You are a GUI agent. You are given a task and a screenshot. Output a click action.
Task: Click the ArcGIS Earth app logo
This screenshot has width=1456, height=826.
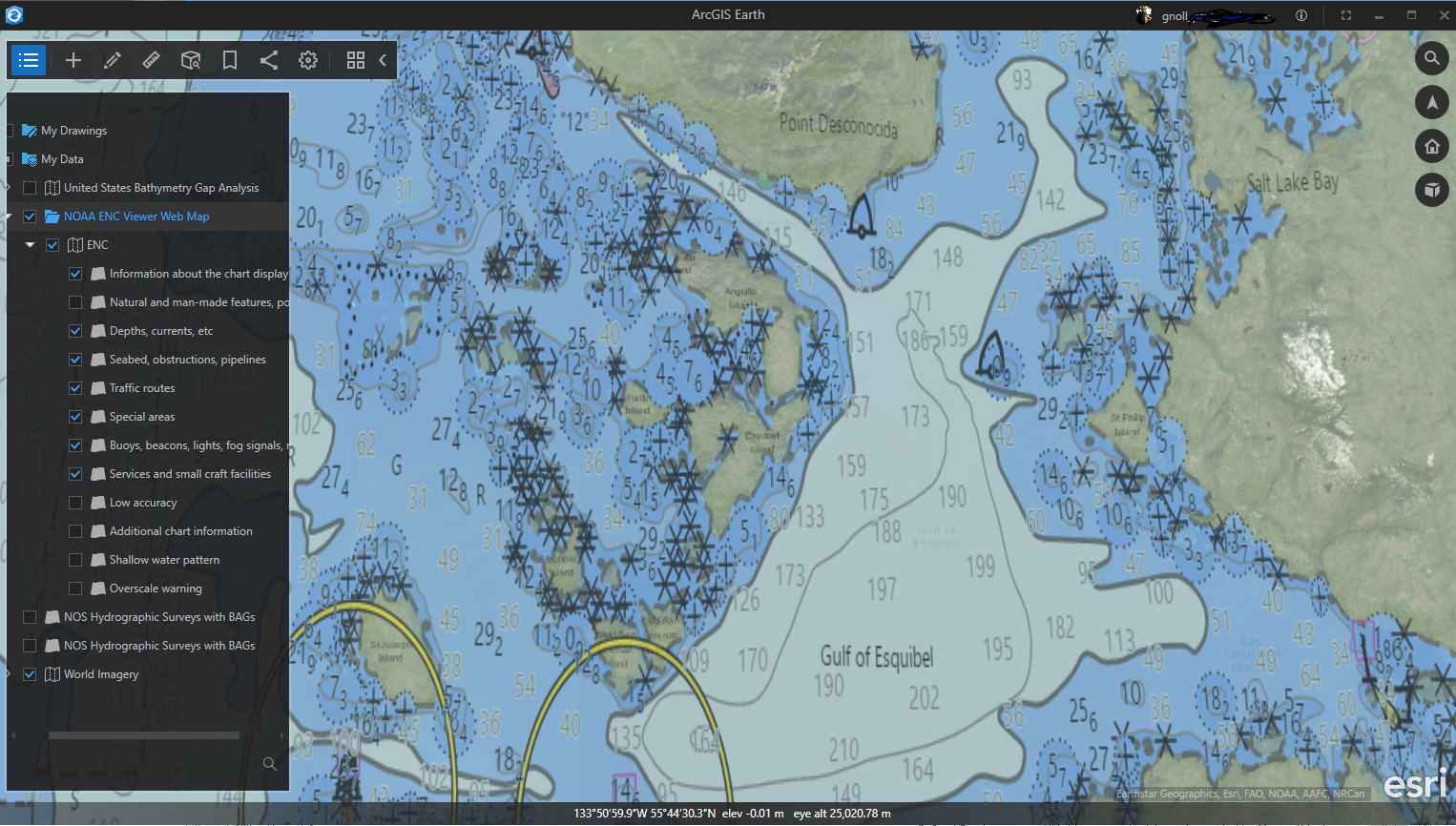[x=14, y=14]
